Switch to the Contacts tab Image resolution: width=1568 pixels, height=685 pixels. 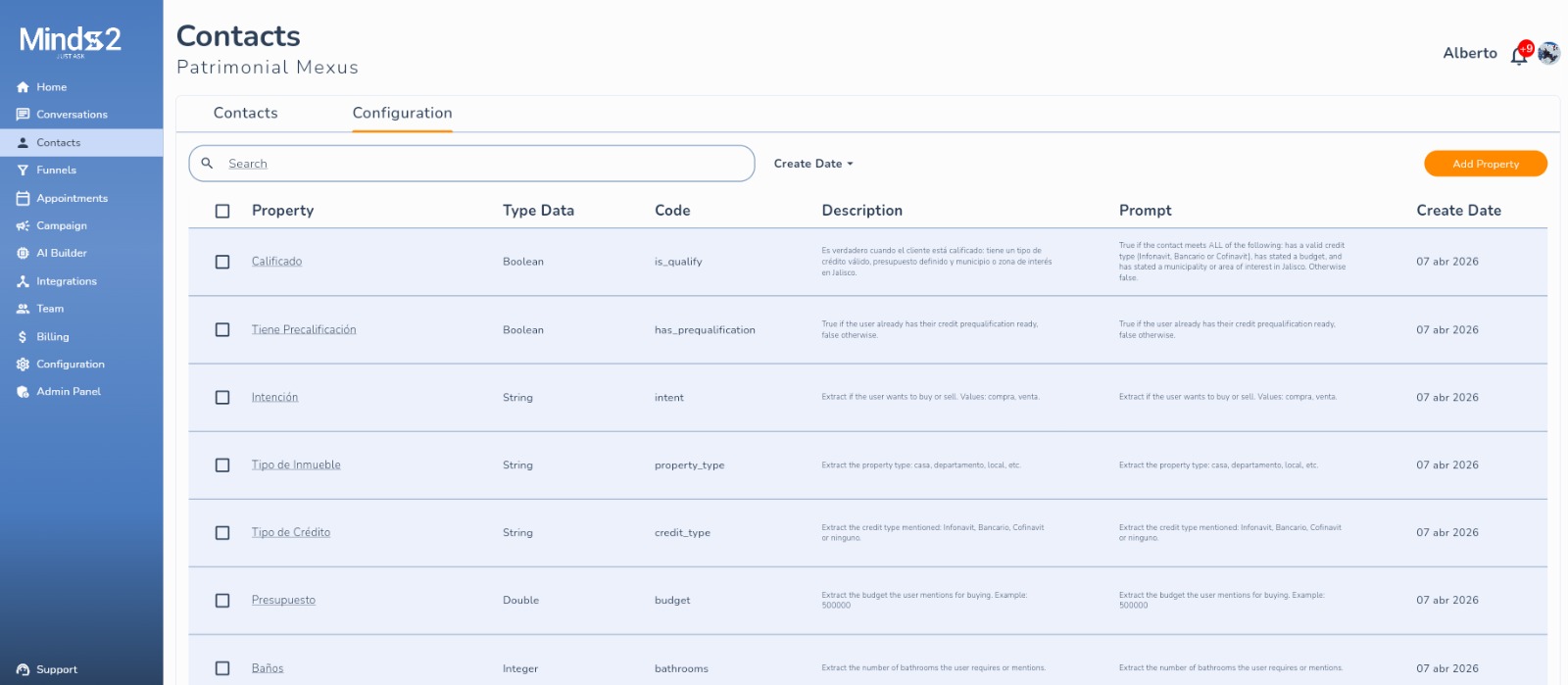[246, 113]
